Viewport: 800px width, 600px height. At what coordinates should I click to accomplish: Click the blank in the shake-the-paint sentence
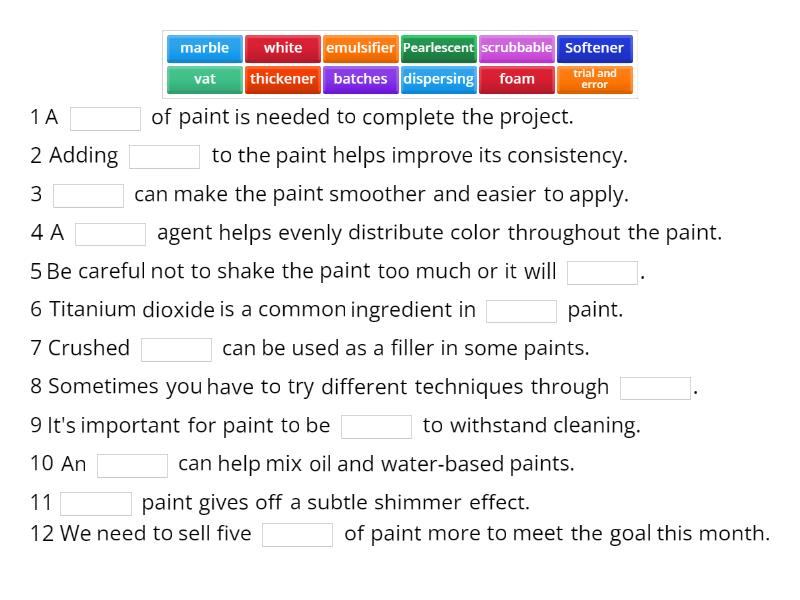(602, 272)
